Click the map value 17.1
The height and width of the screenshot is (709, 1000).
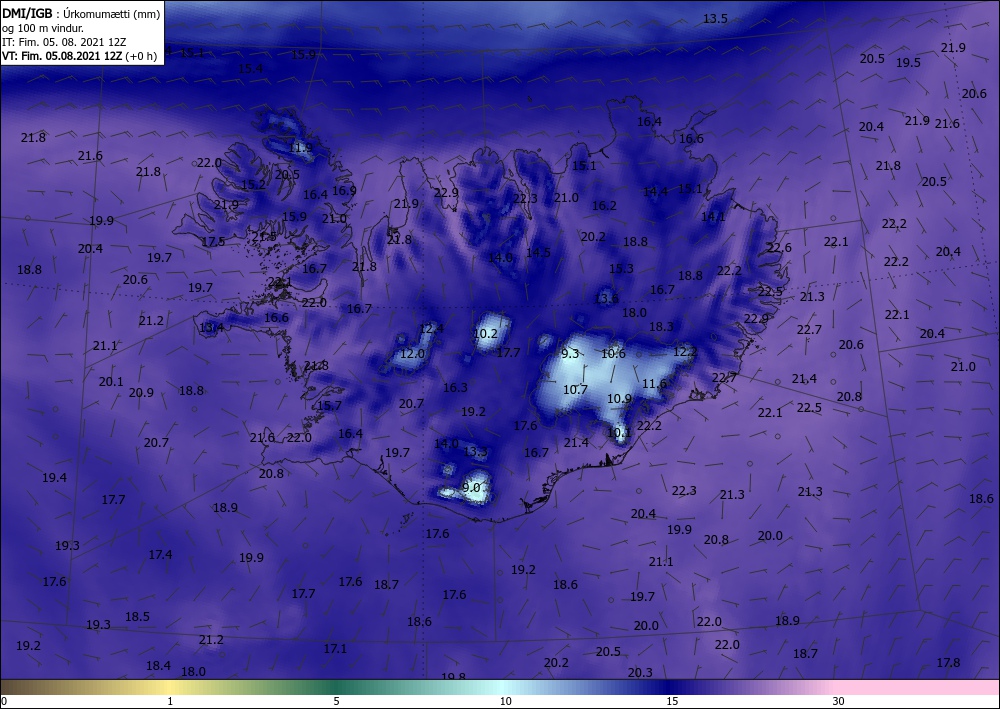tap(335, 648)
